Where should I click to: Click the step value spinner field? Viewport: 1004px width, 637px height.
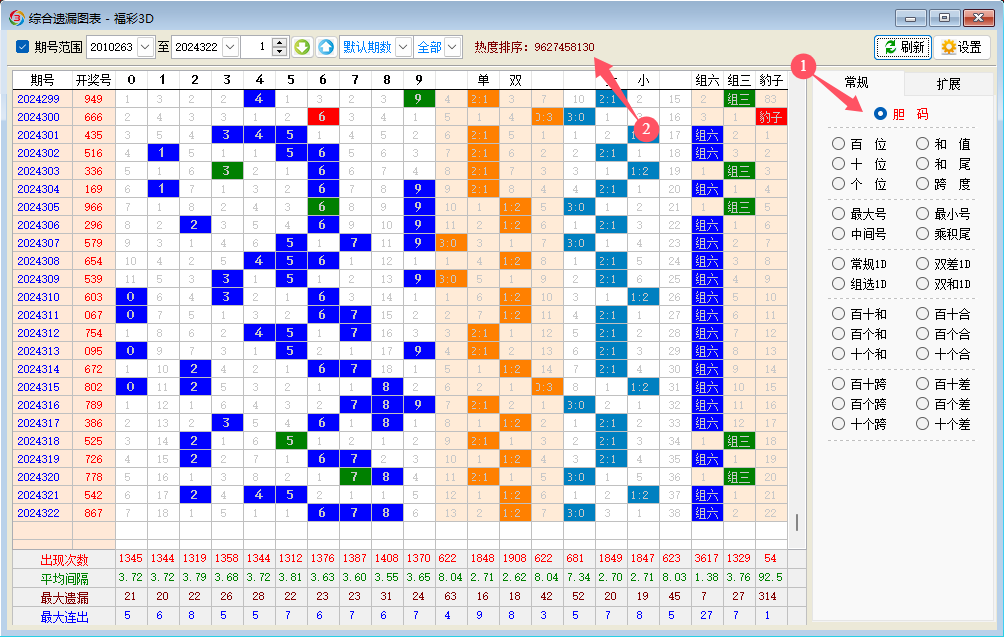255,47
